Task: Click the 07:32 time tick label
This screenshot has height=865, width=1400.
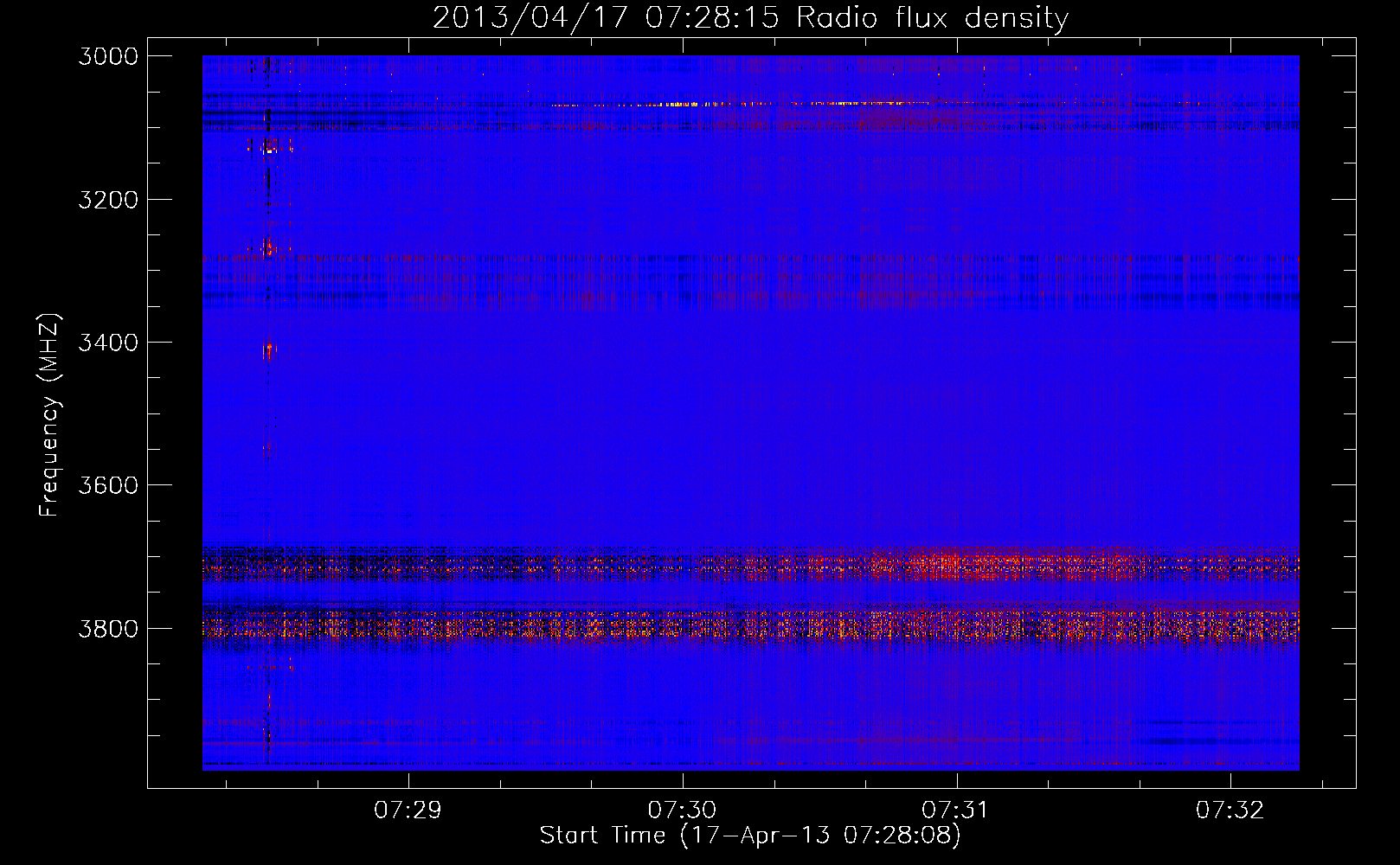Action: pyautogui.click(x=1230, y=810)
